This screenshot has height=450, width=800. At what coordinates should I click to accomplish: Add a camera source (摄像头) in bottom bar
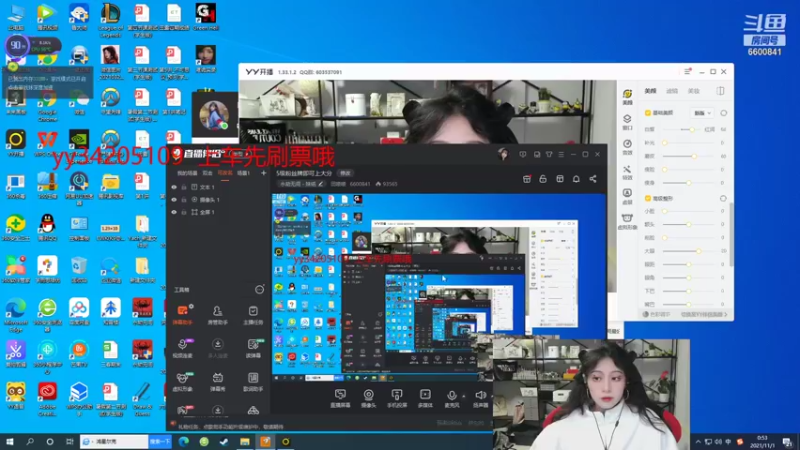[x=368, y=395]
